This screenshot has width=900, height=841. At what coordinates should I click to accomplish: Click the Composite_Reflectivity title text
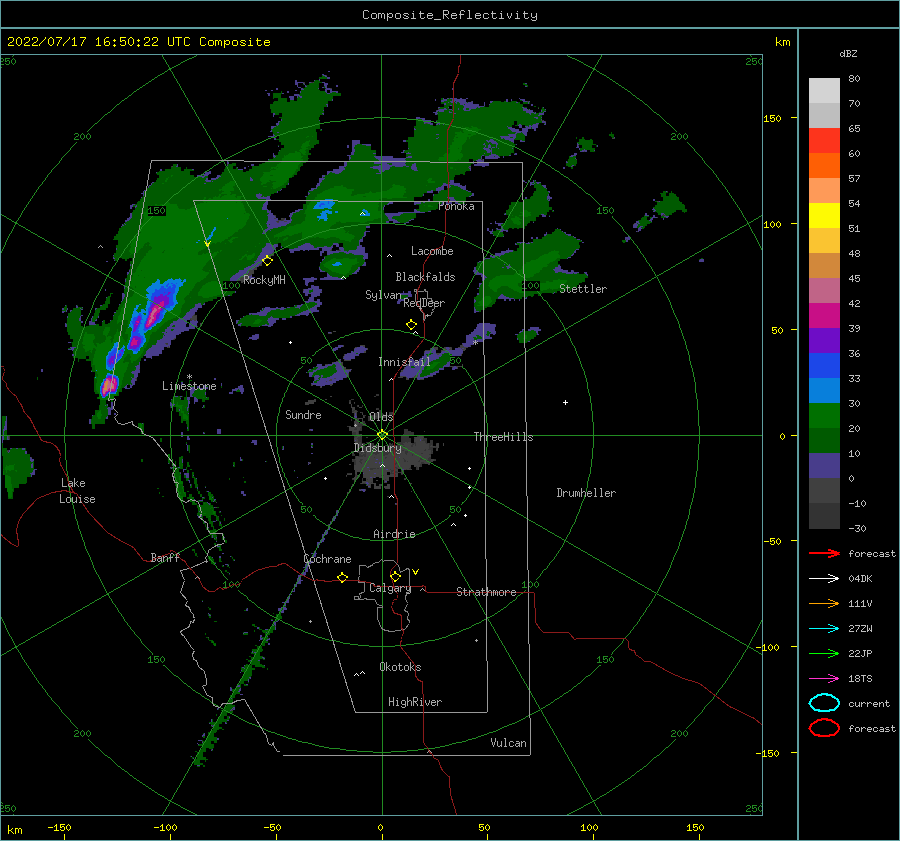pos(450,15)
